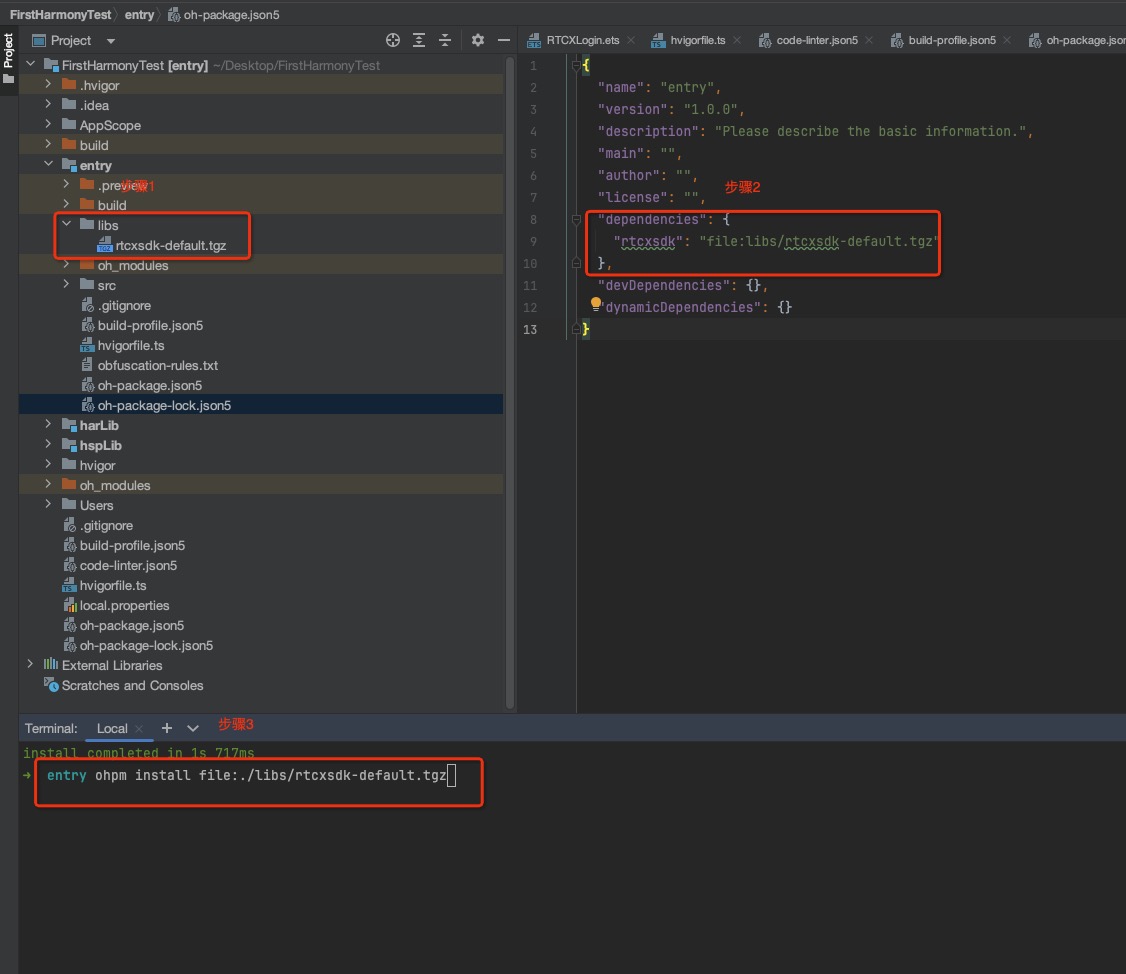Close the Local terminal tab

[139, 729]
